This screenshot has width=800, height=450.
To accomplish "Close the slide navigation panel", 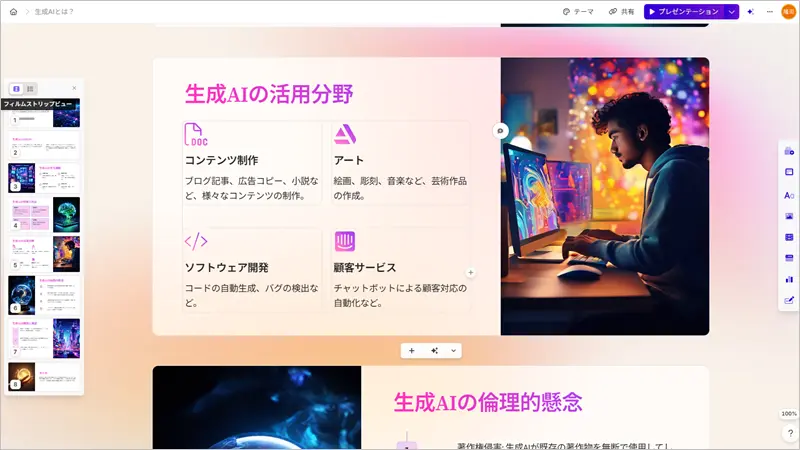I will (74, 88).
